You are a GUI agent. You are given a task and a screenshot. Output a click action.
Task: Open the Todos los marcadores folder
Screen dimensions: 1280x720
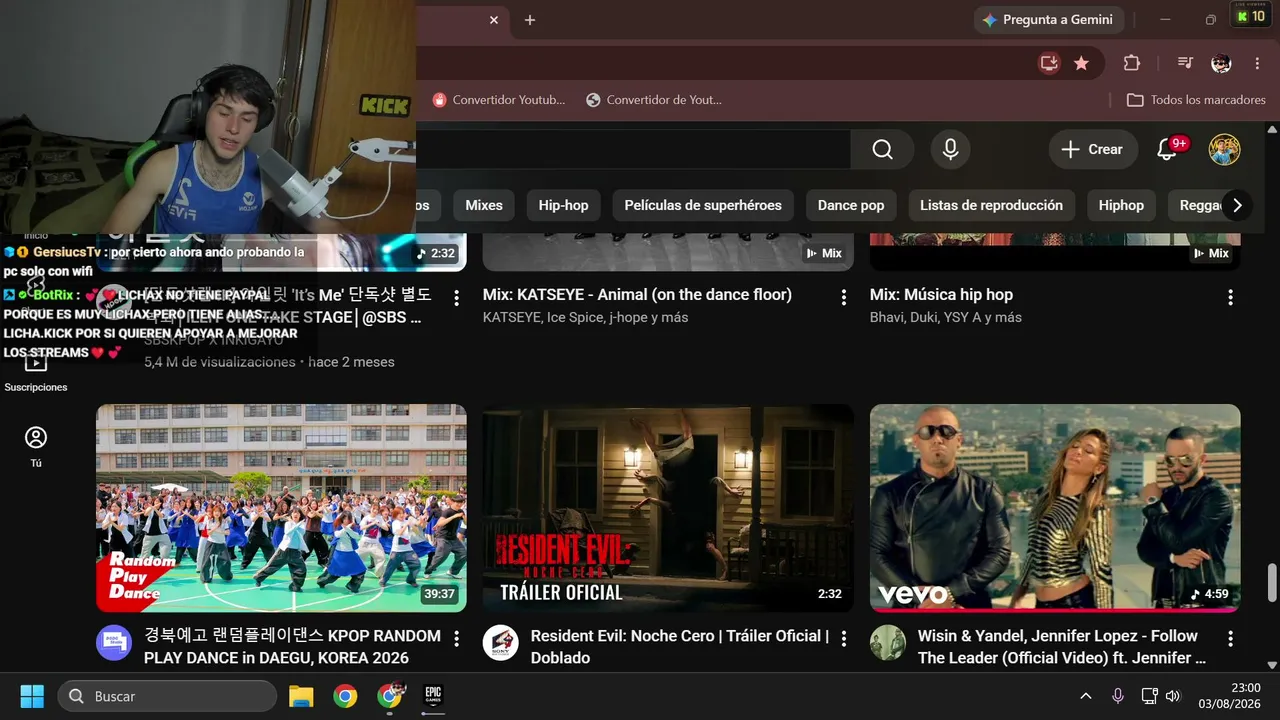coord(1196,100)
